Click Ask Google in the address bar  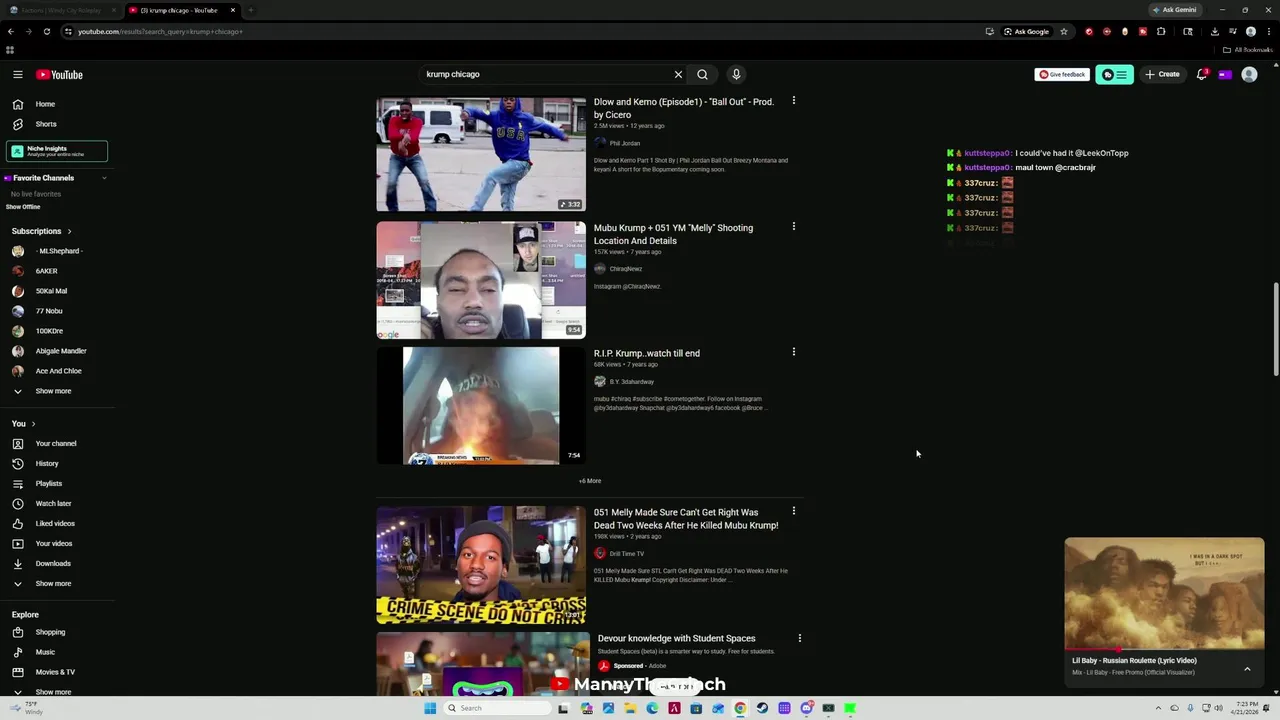[x=1027, y=31]
